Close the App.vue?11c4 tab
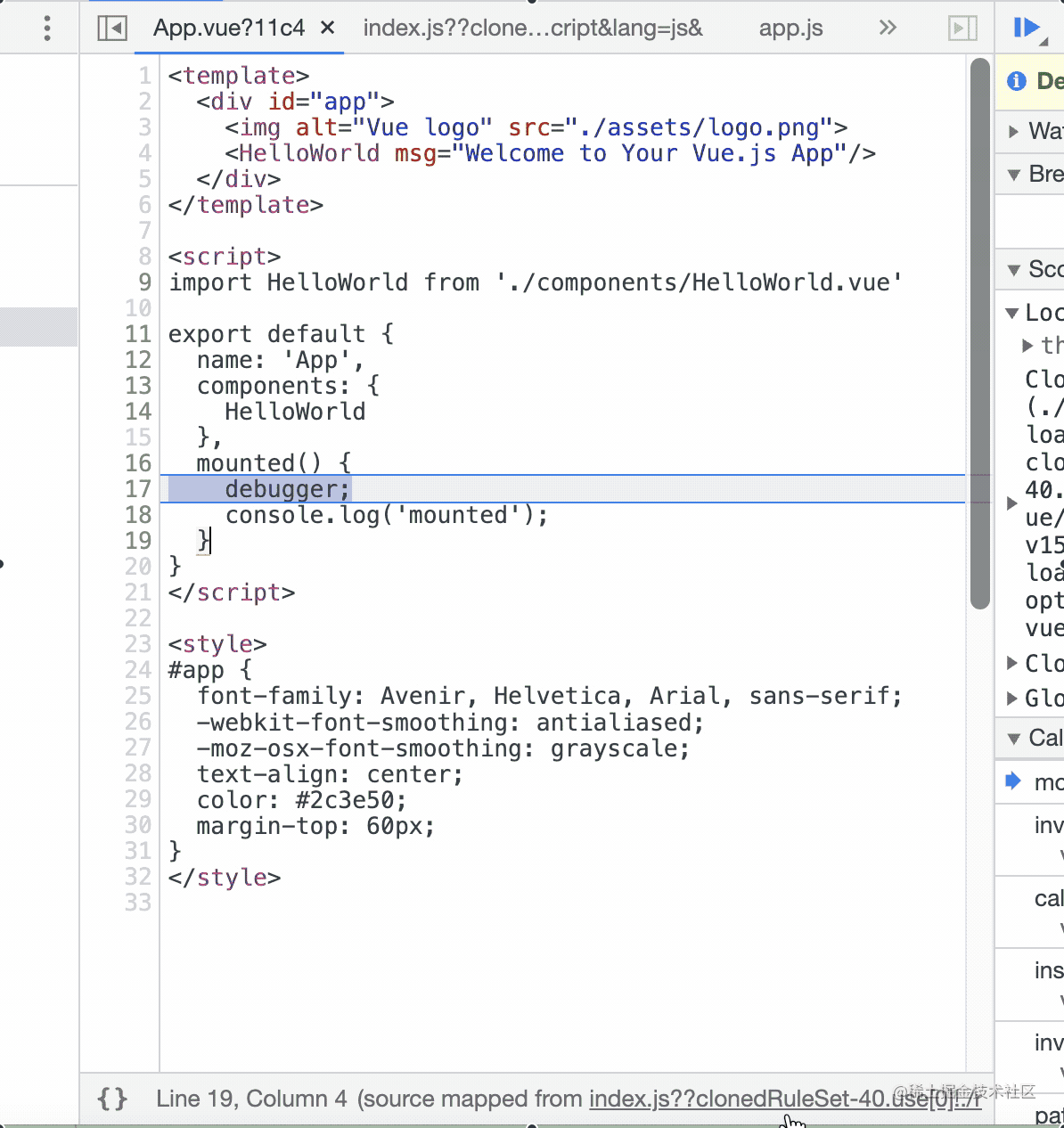Screen dimensions: 1064x1128 click(328, 28)
